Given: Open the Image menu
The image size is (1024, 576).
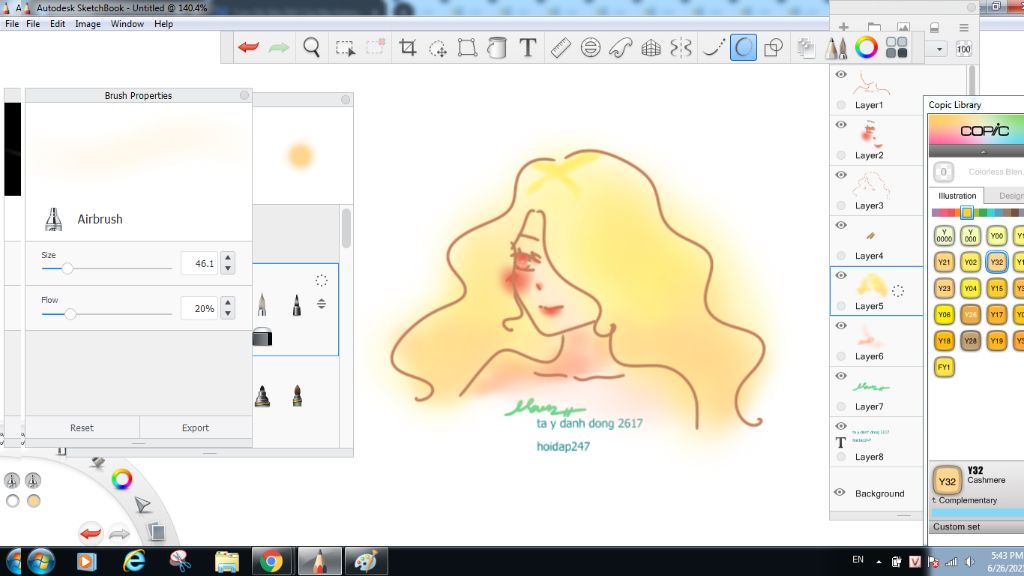Looking at the screenshot, I should tap(88, 24).
